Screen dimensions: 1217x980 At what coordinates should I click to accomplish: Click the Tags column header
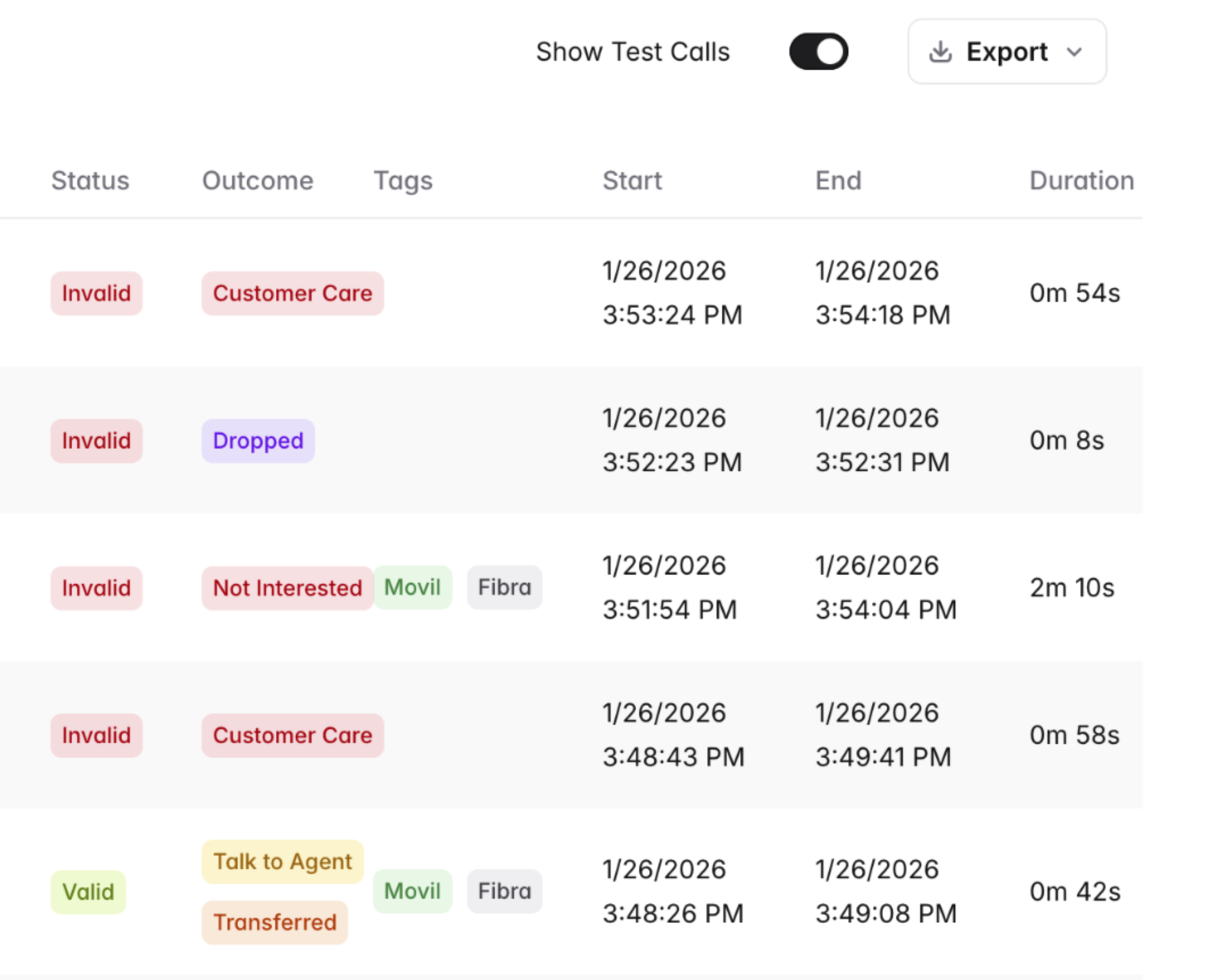(403, 181)
